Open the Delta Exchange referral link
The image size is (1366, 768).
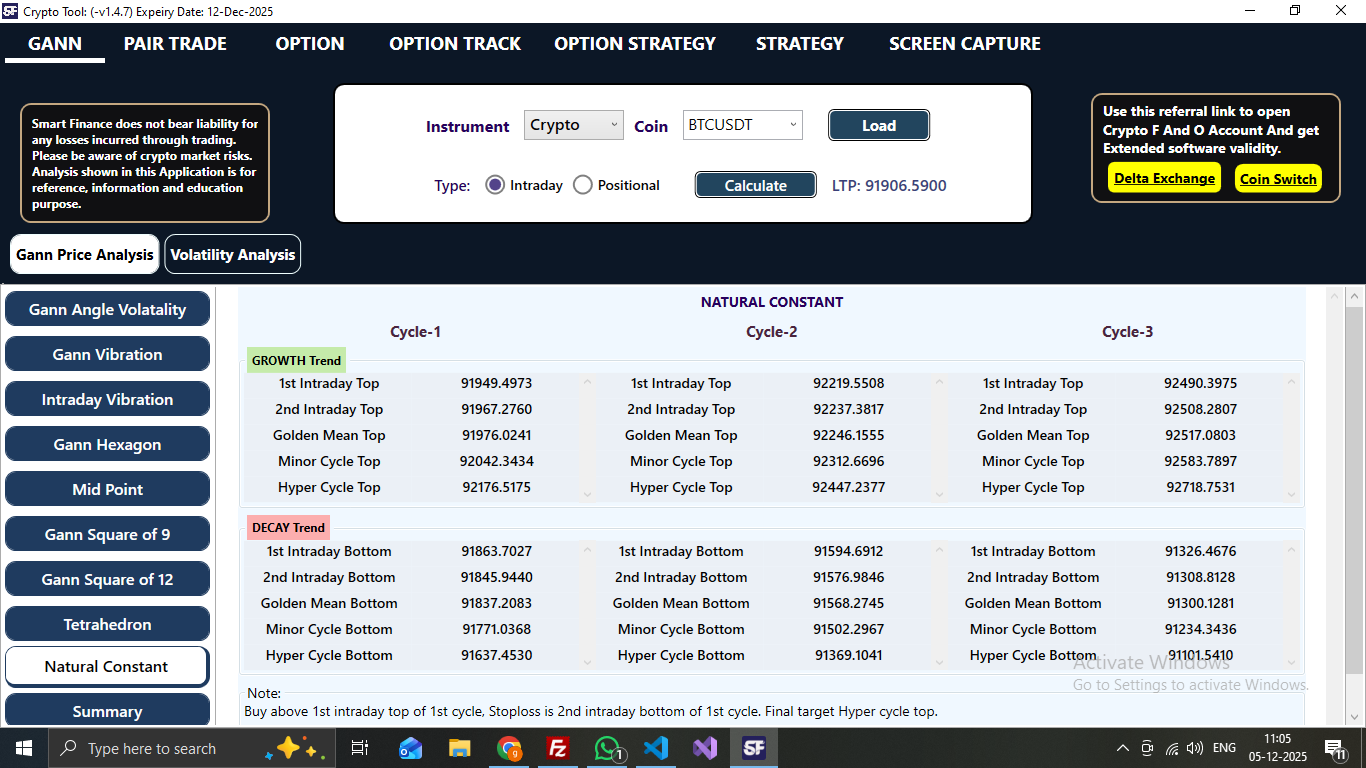pos(1164,178)
